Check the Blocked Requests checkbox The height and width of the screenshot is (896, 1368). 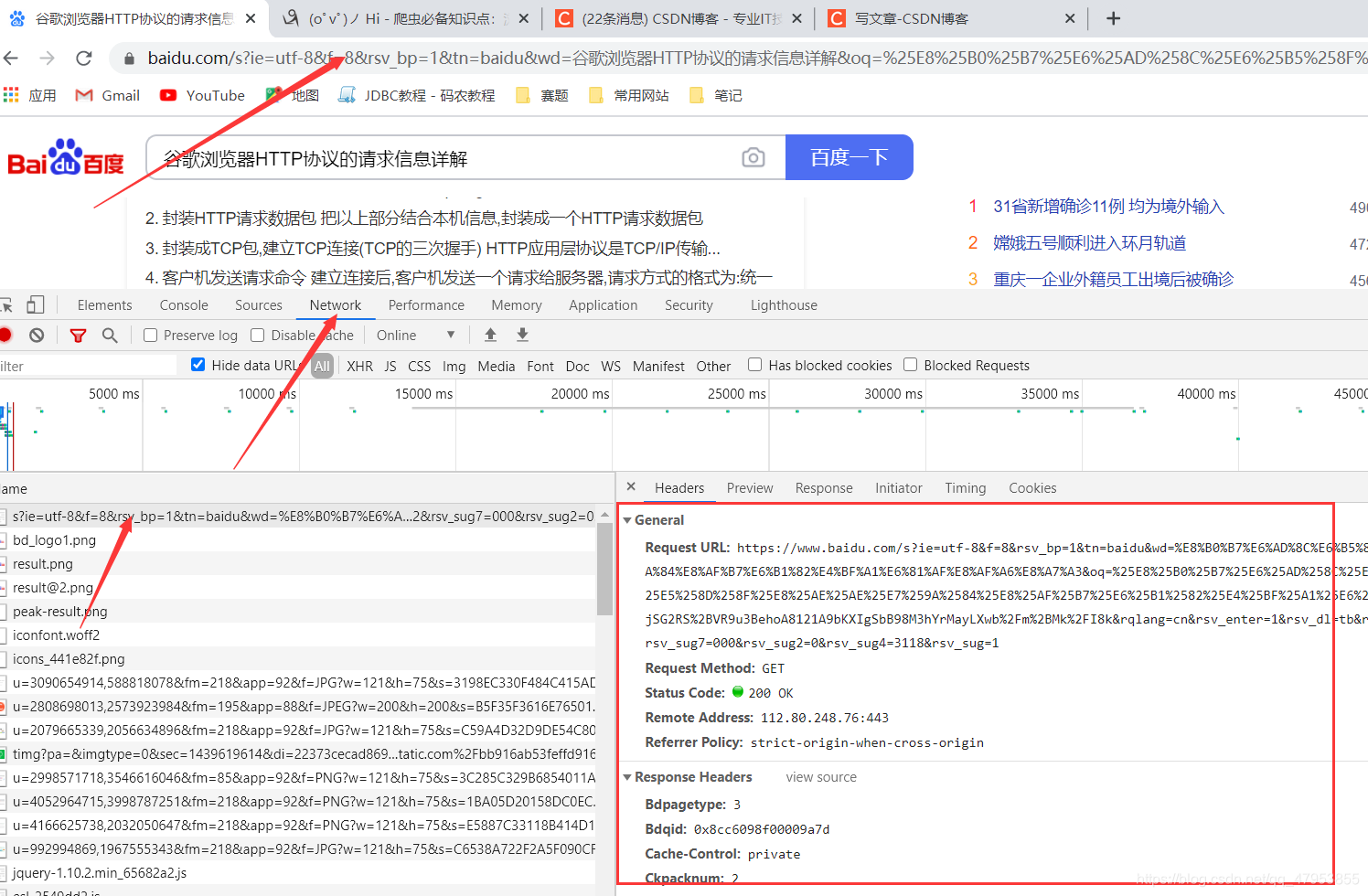pyautogui.click(x=910, y=365)
